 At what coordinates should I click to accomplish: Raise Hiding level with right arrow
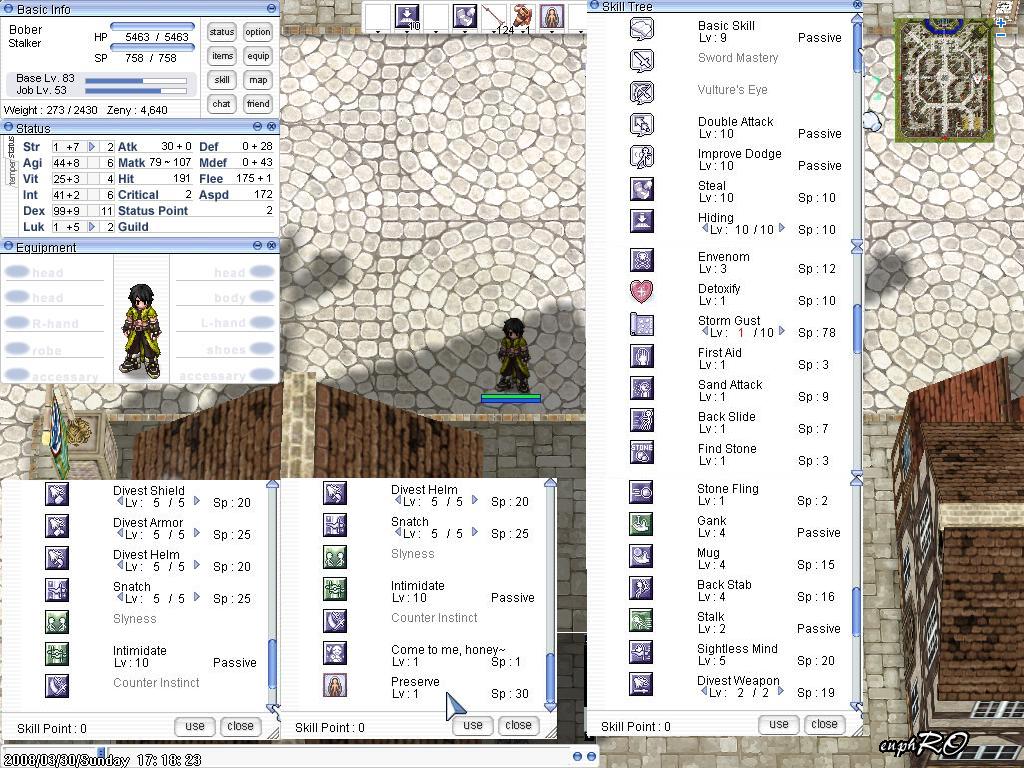(x=782, y=229)
